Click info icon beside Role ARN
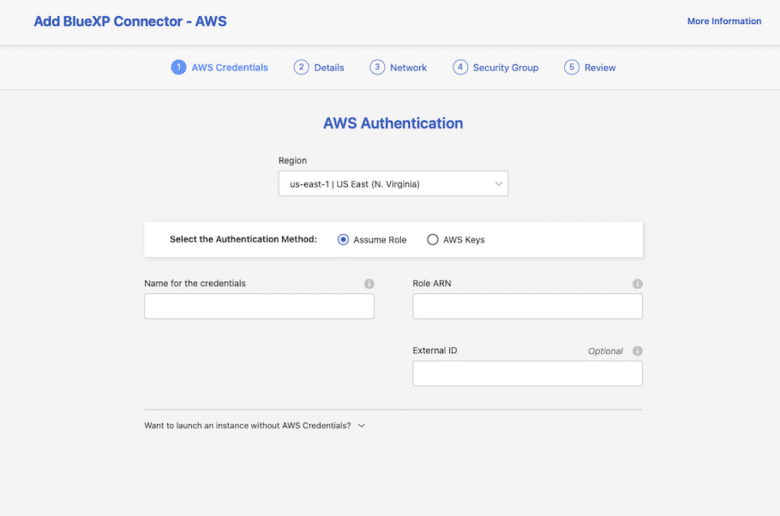 click(x=637, y=284)
